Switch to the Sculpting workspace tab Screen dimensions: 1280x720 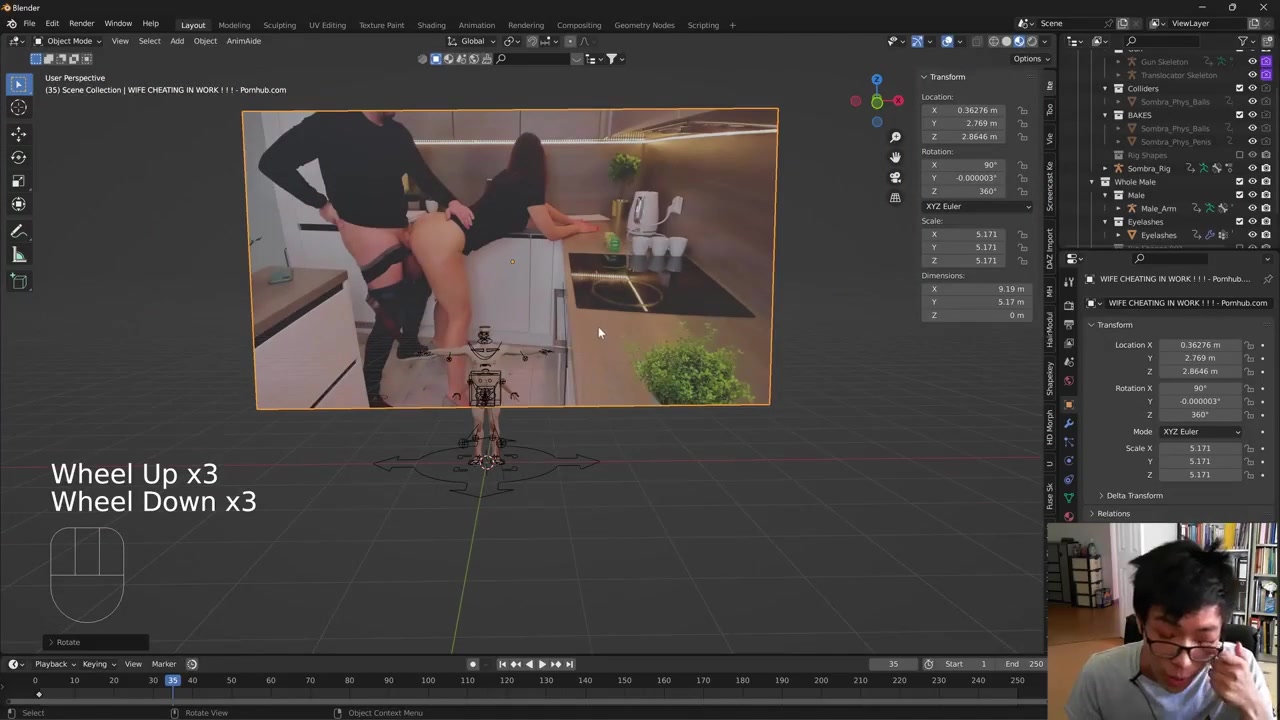tap(279, 25)
